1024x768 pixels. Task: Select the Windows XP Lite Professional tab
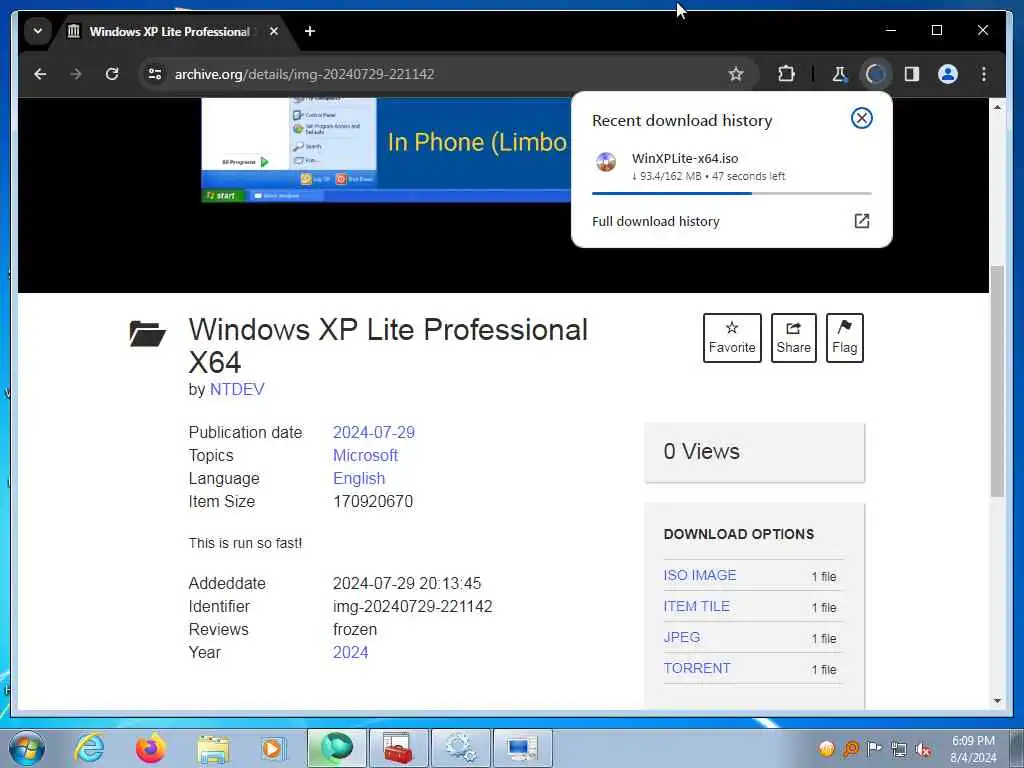[x=168, y=31]
